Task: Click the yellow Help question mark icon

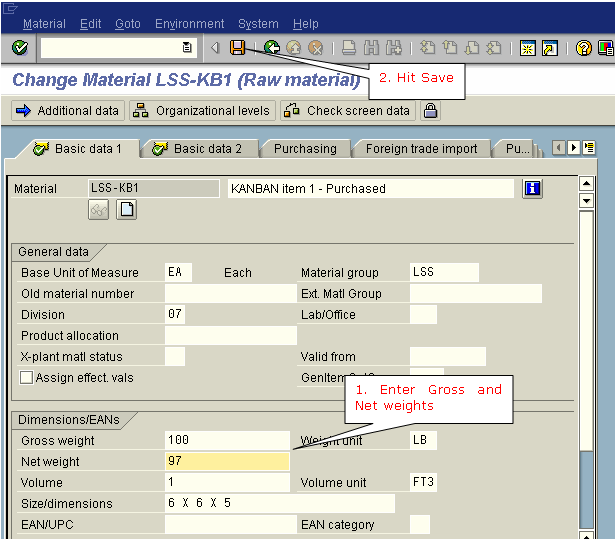Action: (x=584, y=48)
